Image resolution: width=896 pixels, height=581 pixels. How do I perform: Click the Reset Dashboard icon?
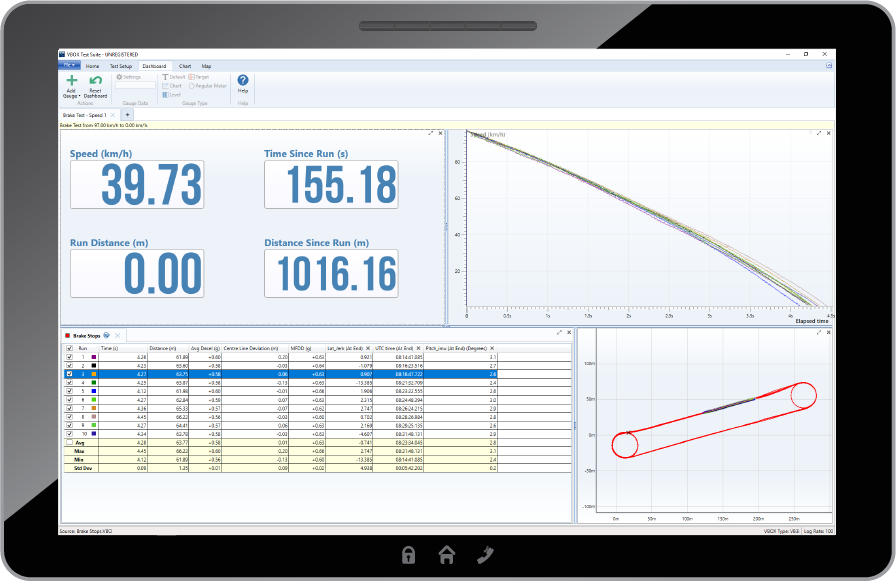coord(95,80)
